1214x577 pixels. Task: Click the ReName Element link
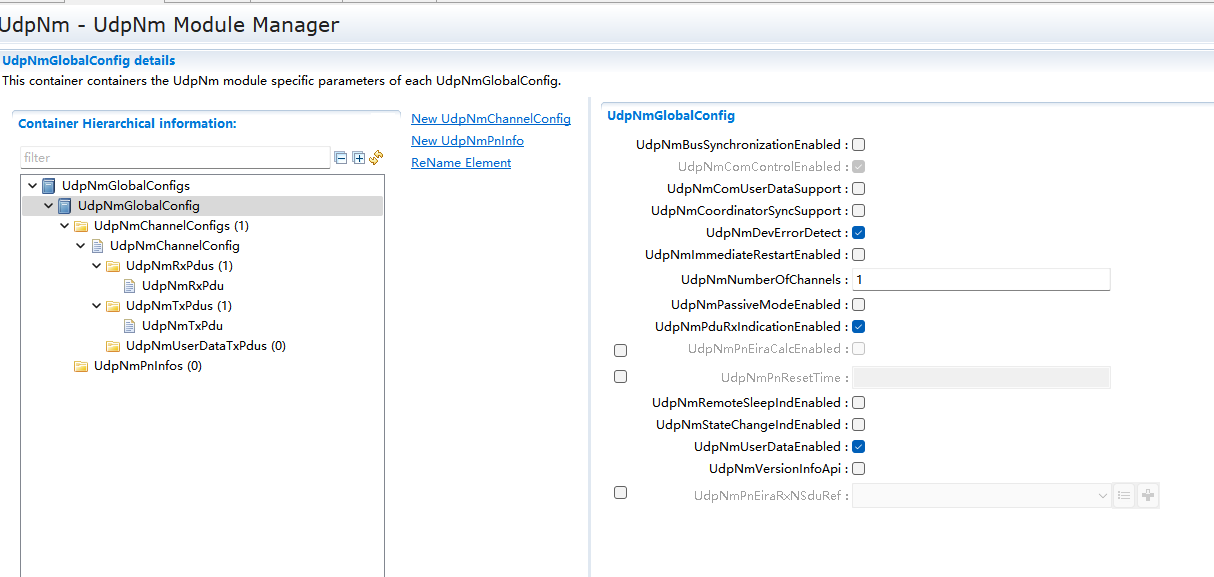click(x=460, y=163)
